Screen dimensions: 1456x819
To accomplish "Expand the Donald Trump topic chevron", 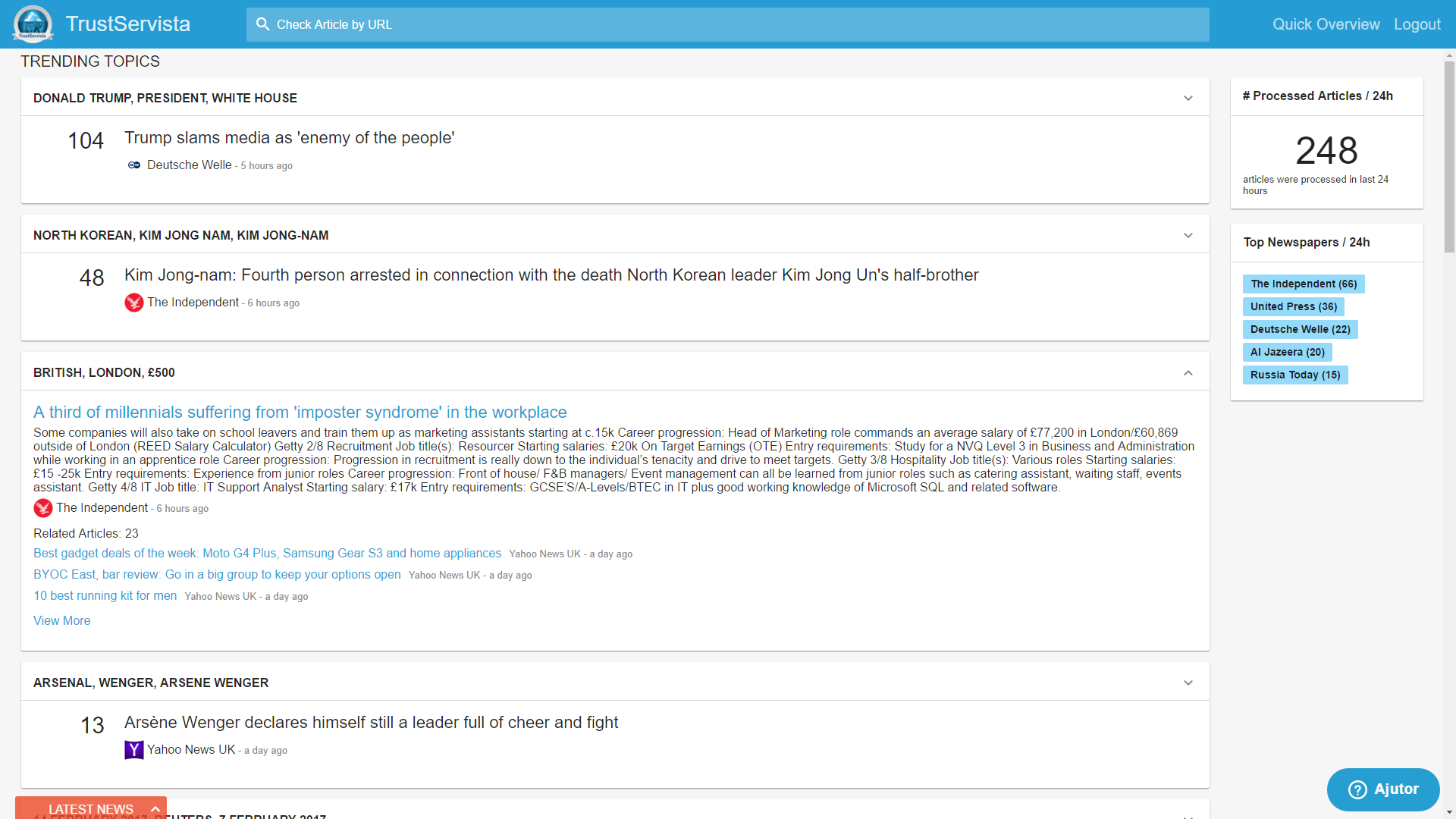I will (1188, 99).
